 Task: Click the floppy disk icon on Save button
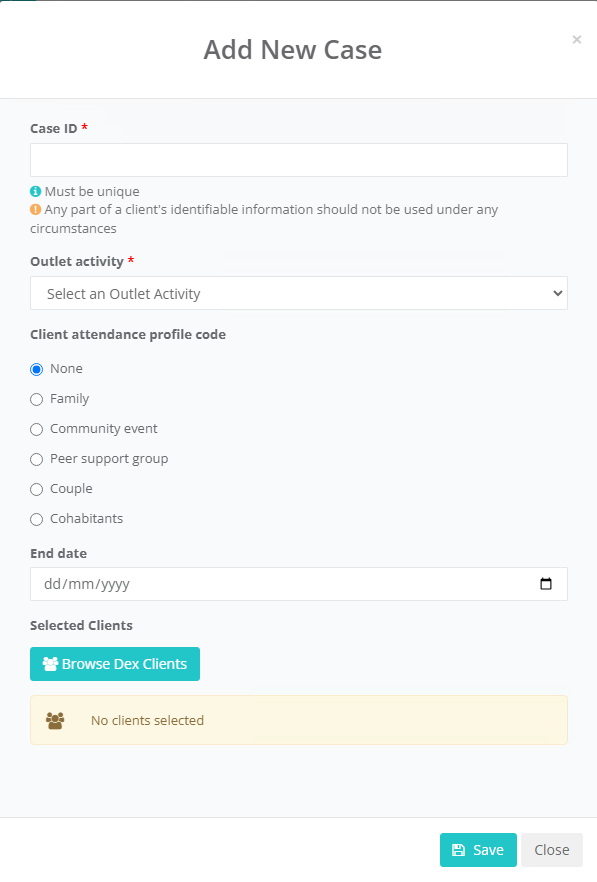point(459,850)
